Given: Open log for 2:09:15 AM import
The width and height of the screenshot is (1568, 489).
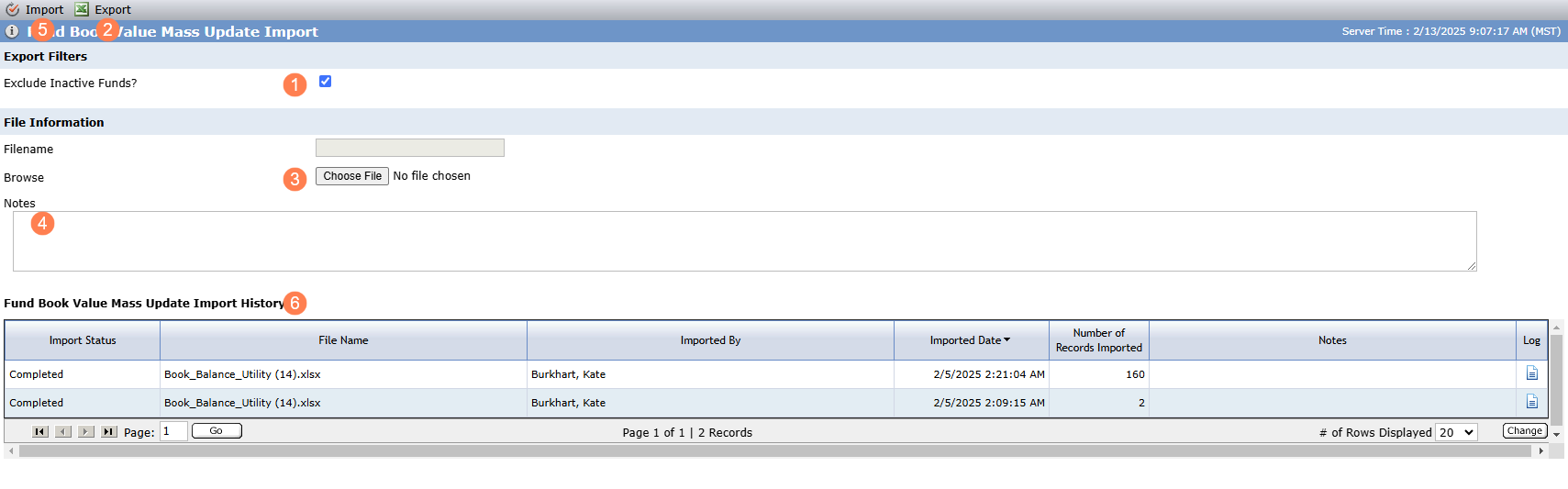Looking at the screenshot, I should (x=1531, y=402).
